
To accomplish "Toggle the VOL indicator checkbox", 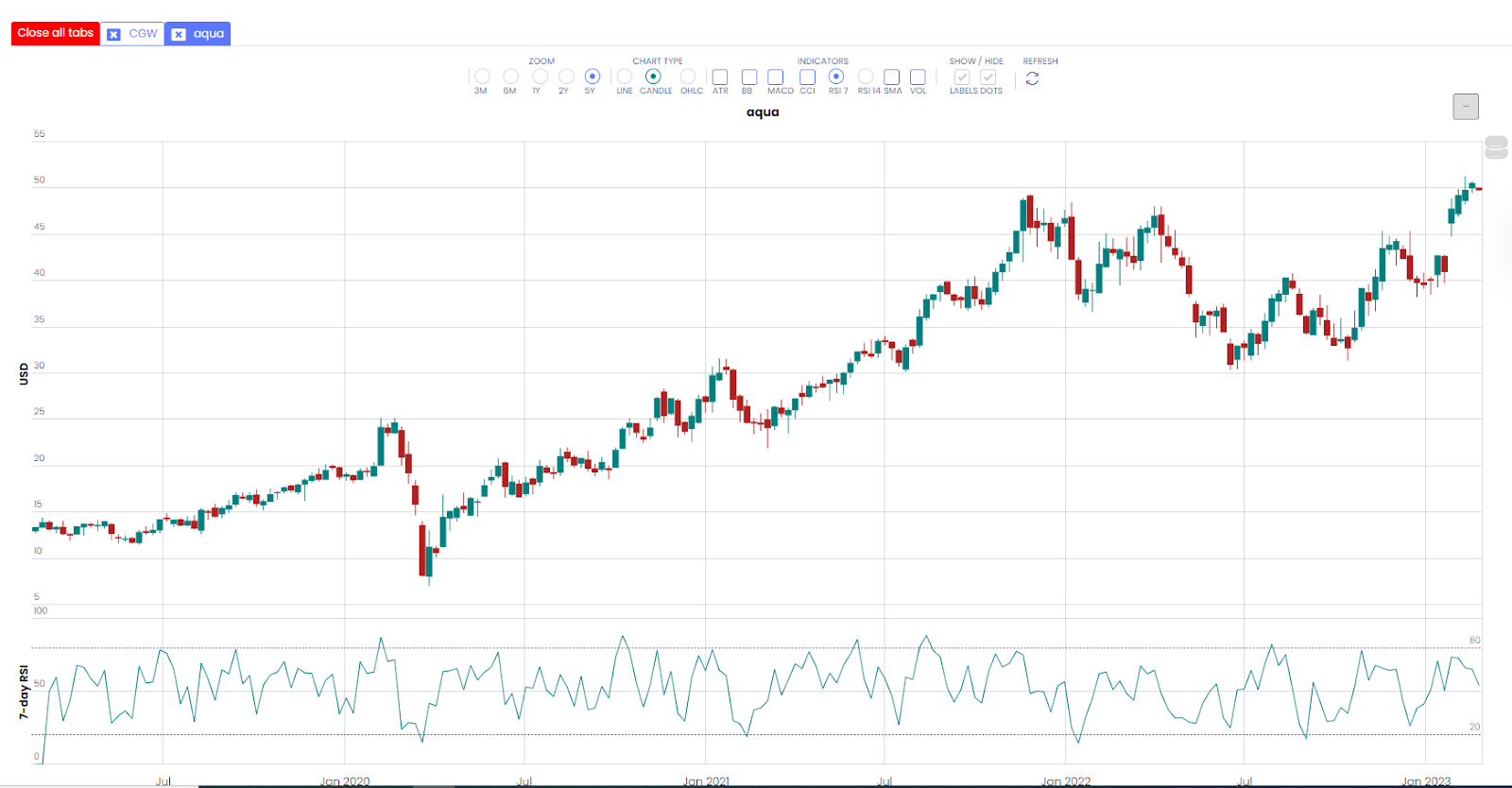I will tap(918, 77).
